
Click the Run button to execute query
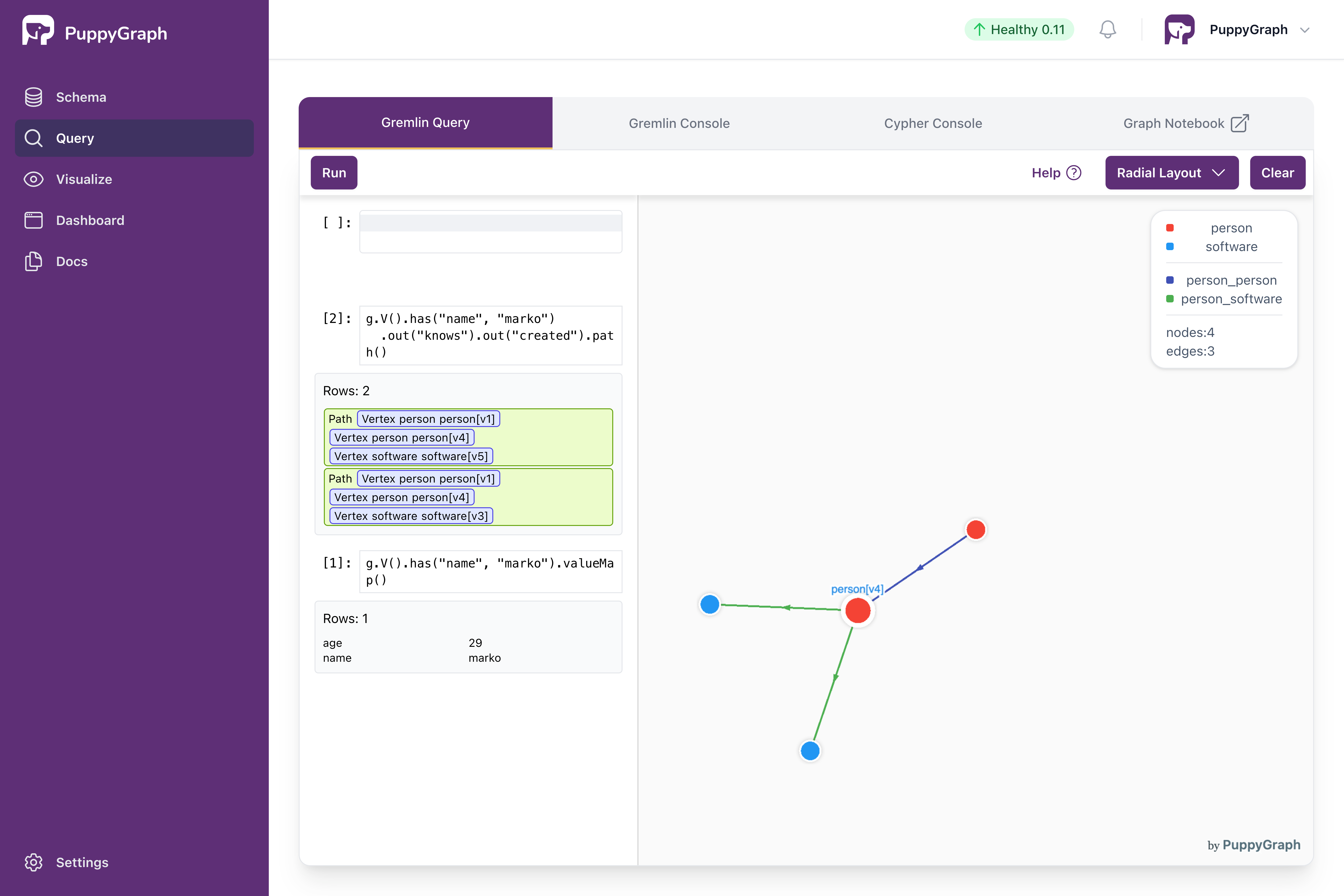point(334,172)
